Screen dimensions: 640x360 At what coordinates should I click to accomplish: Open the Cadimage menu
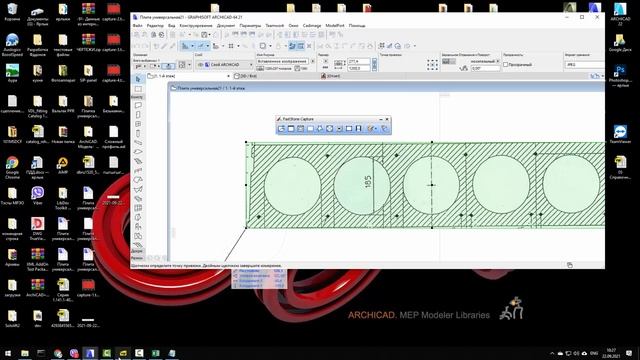click(312, 25)
